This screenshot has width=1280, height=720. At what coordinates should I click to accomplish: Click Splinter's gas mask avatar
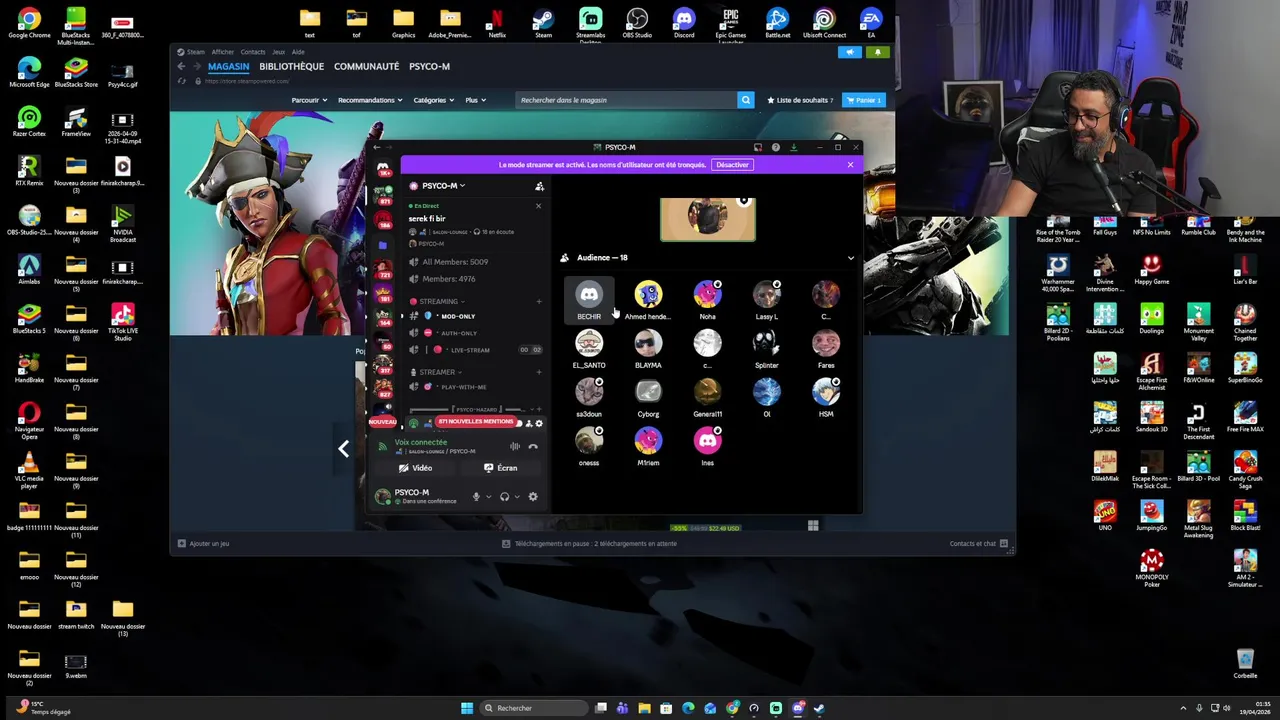click(767, 344)
